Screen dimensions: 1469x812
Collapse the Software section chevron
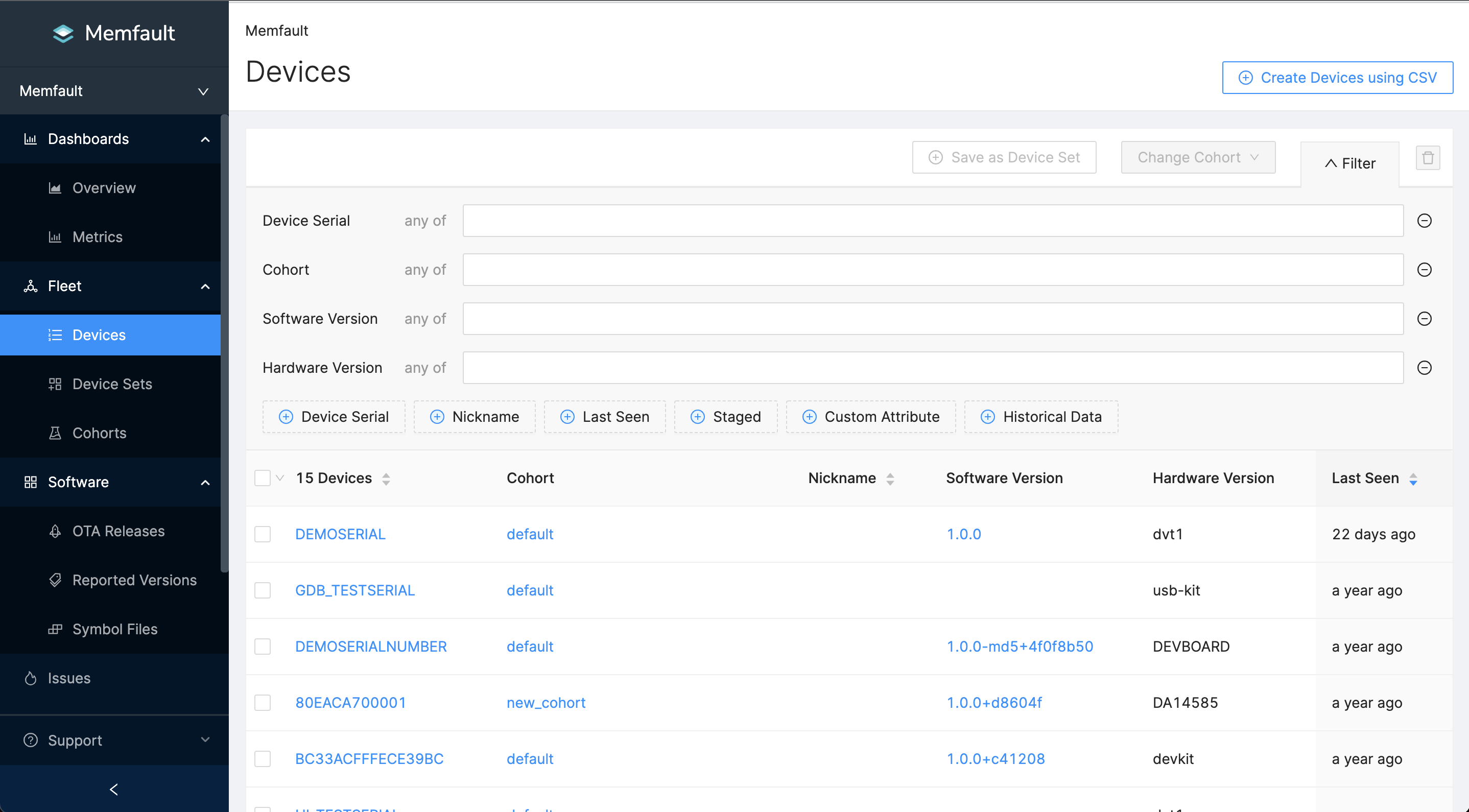(205, 483)
